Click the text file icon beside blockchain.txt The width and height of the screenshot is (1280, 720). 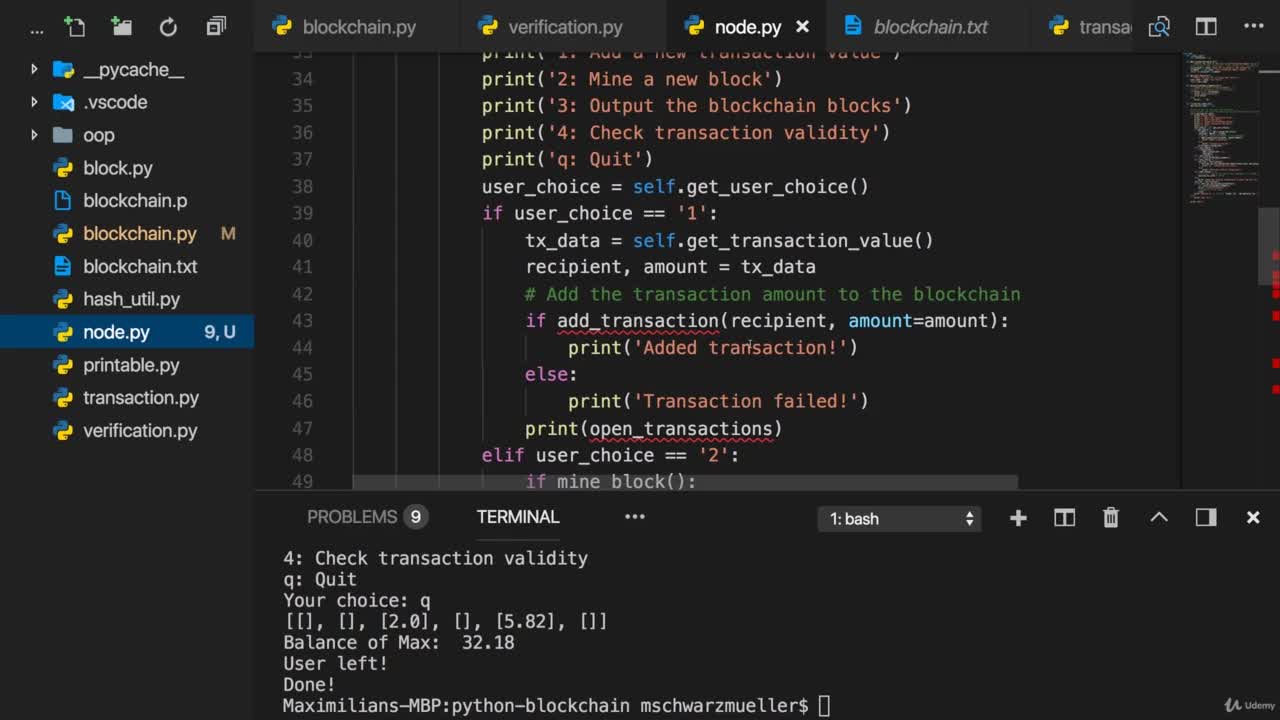click(63, 266)
